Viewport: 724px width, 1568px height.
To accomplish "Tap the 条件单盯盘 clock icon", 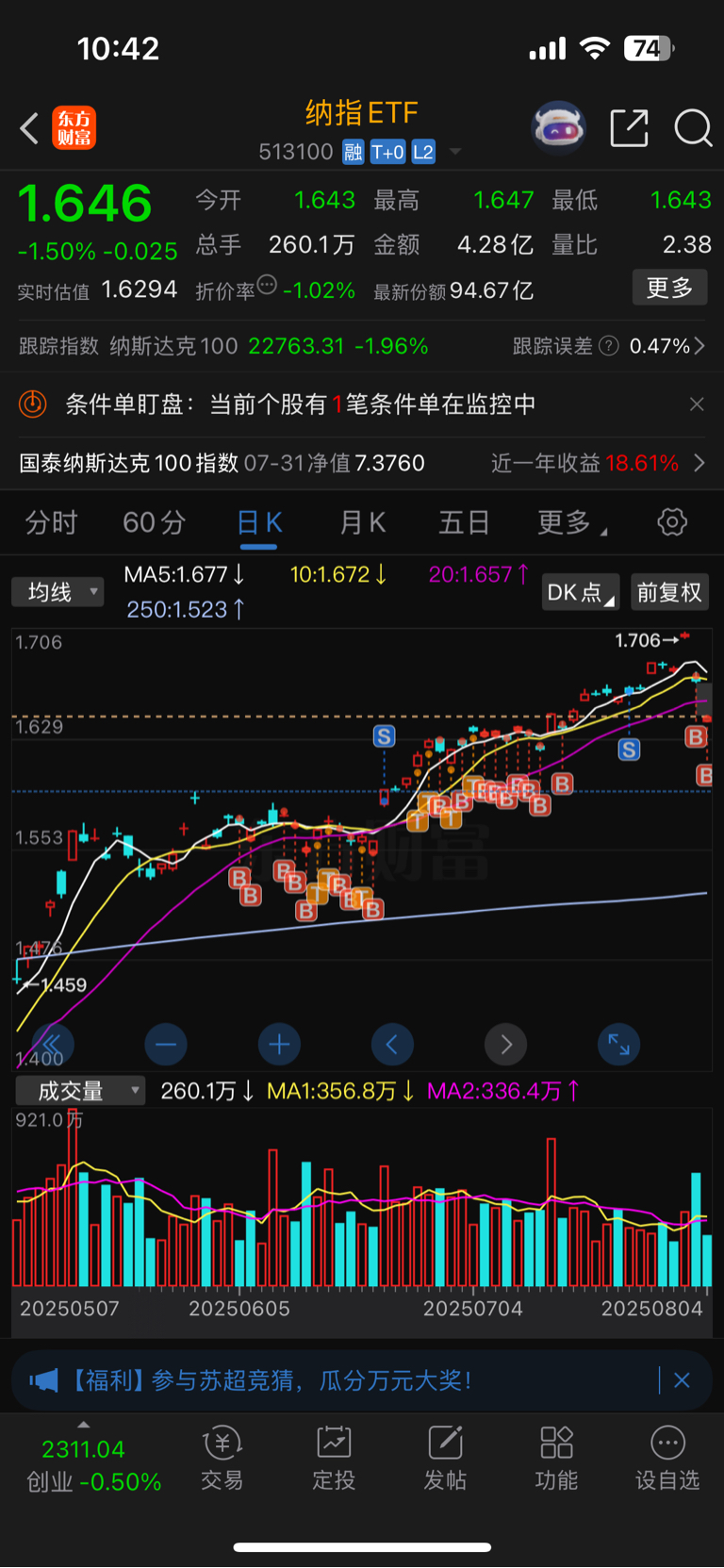I will 33,404.
